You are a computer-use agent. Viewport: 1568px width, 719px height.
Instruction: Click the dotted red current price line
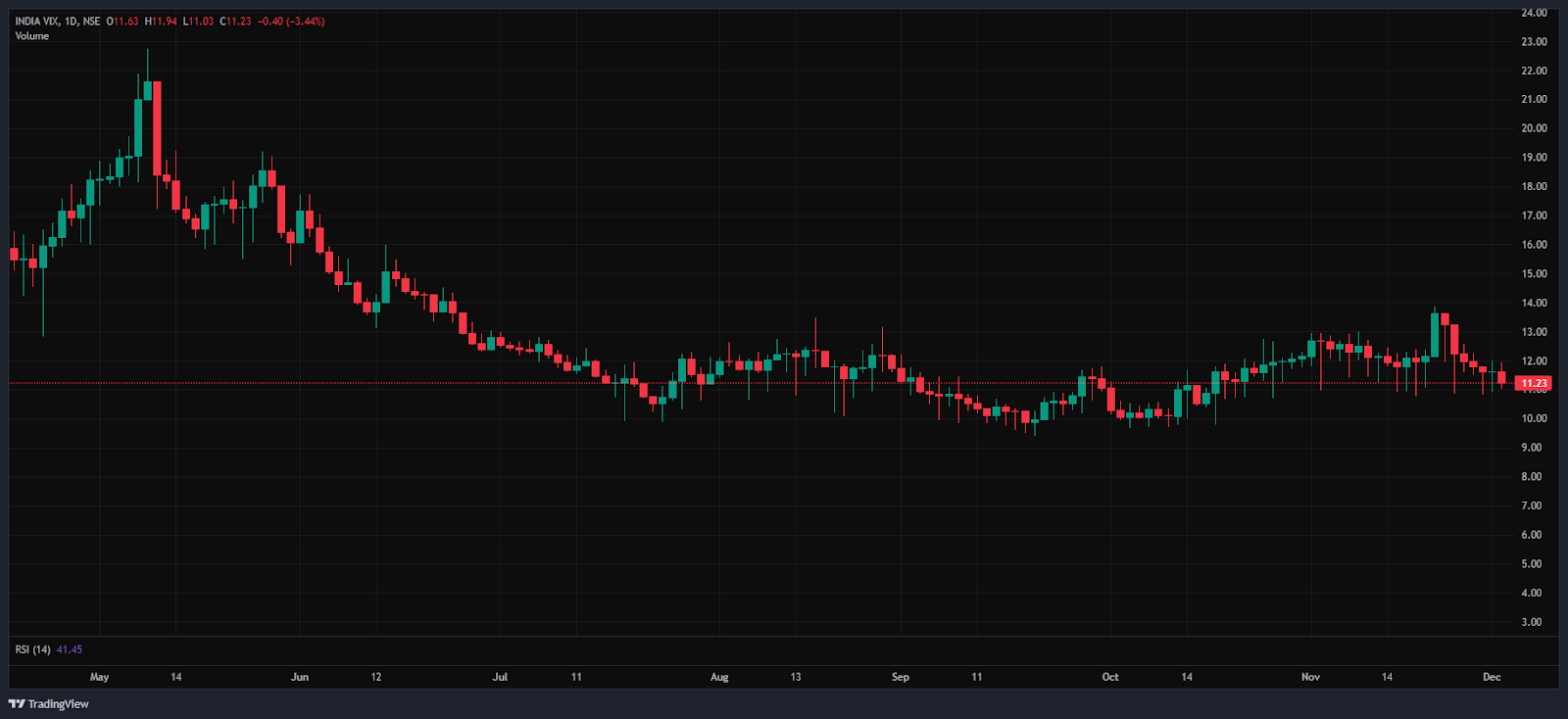pos(784,383)
